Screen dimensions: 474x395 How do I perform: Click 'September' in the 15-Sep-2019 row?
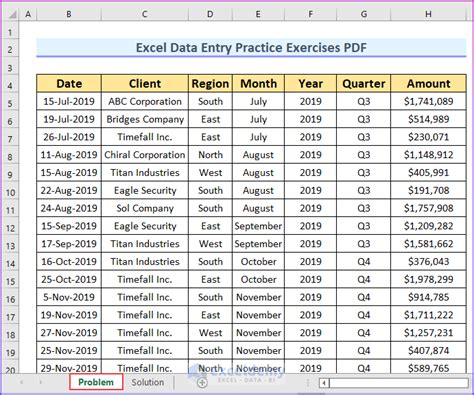tap(258, 226)
